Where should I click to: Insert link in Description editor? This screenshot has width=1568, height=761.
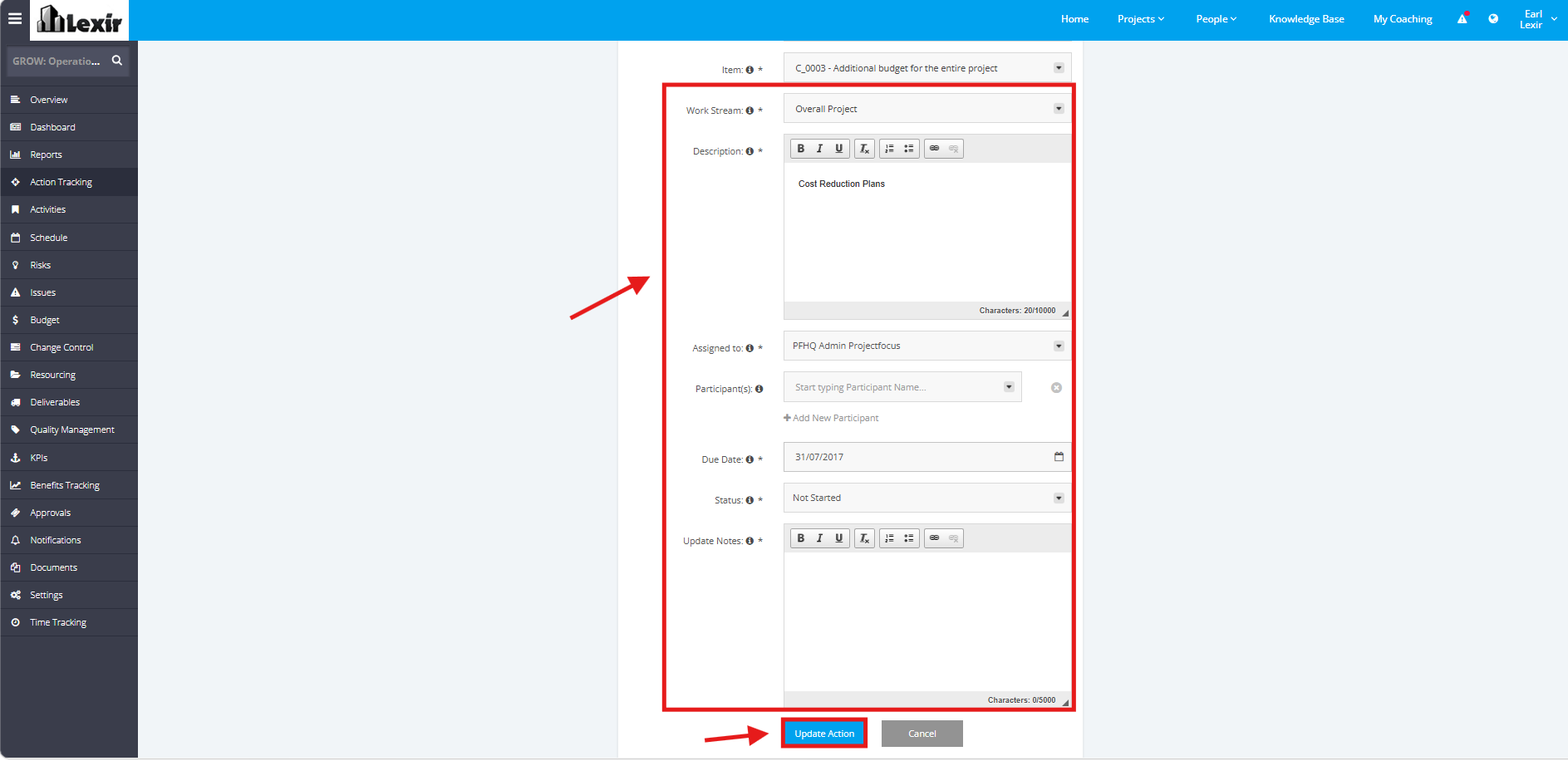934,149
